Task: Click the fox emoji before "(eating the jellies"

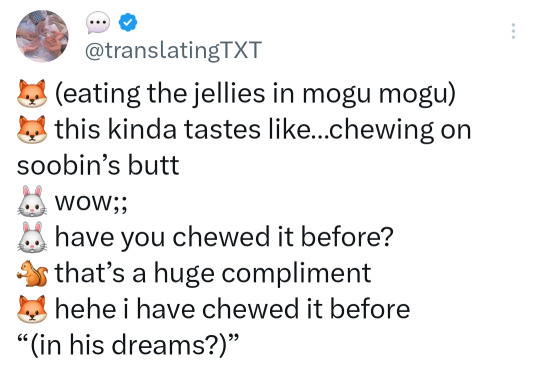Action: (x=32, y=93)
